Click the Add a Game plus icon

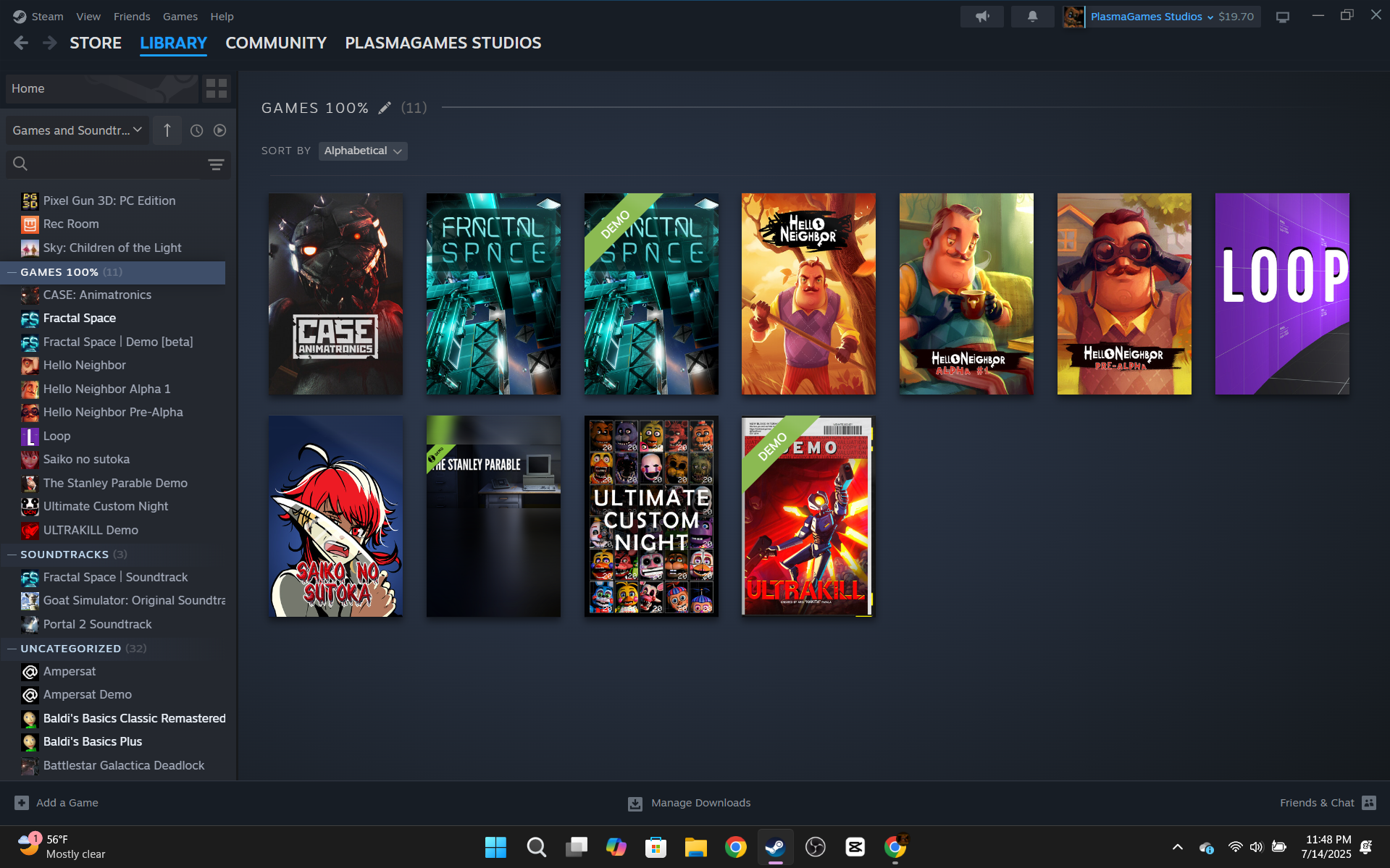point(22,803)
